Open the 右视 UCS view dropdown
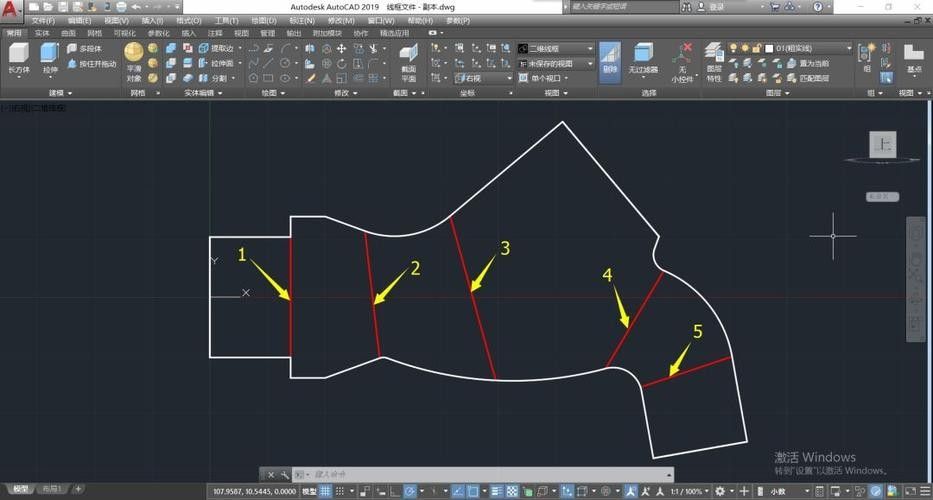 point(484,78)
